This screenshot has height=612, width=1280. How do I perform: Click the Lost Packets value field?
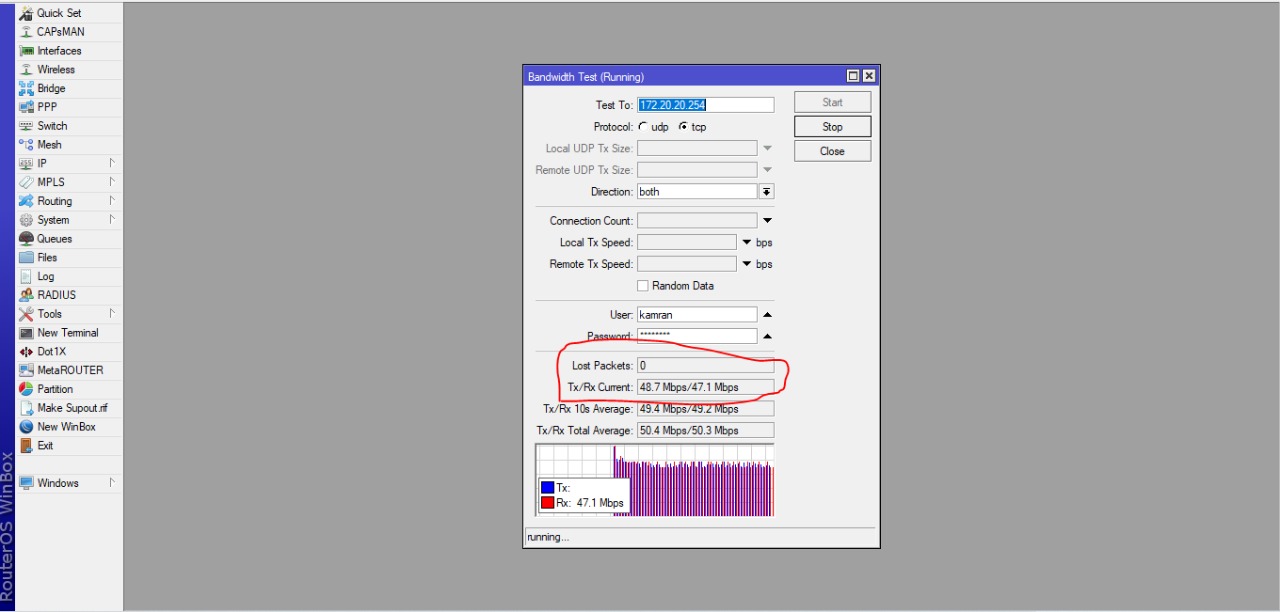tap(705, 366)
